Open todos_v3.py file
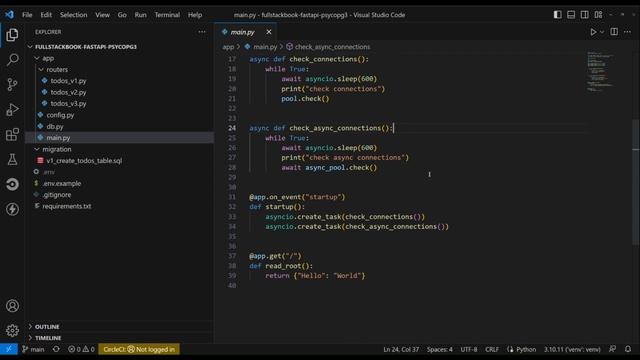Viewport: 640px width, 360px height. [119, 104]
